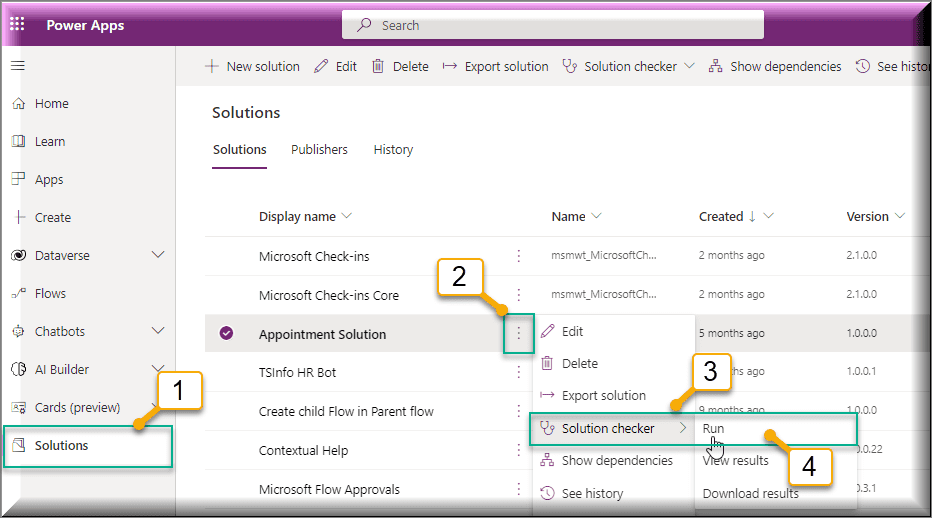Image resolution: width=932 pixels, height=518 pixels.
Task: Open the app launcher waffle icon
Action: 17,24
